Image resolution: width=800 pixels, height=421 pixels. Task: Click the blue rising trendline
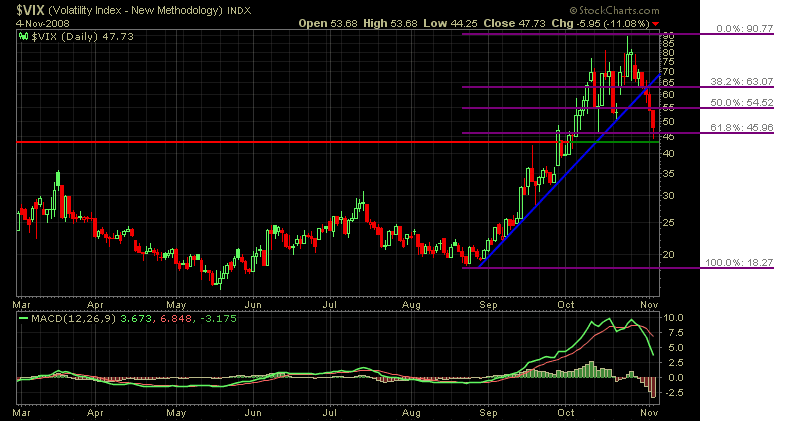(571, 168)
